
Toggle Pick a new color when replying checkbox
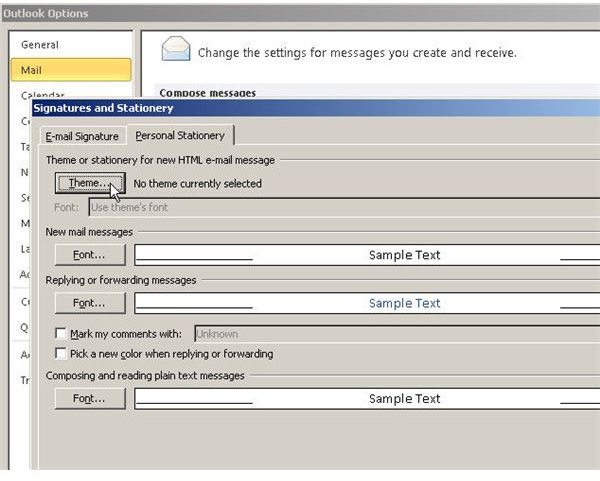click(61, 353)
